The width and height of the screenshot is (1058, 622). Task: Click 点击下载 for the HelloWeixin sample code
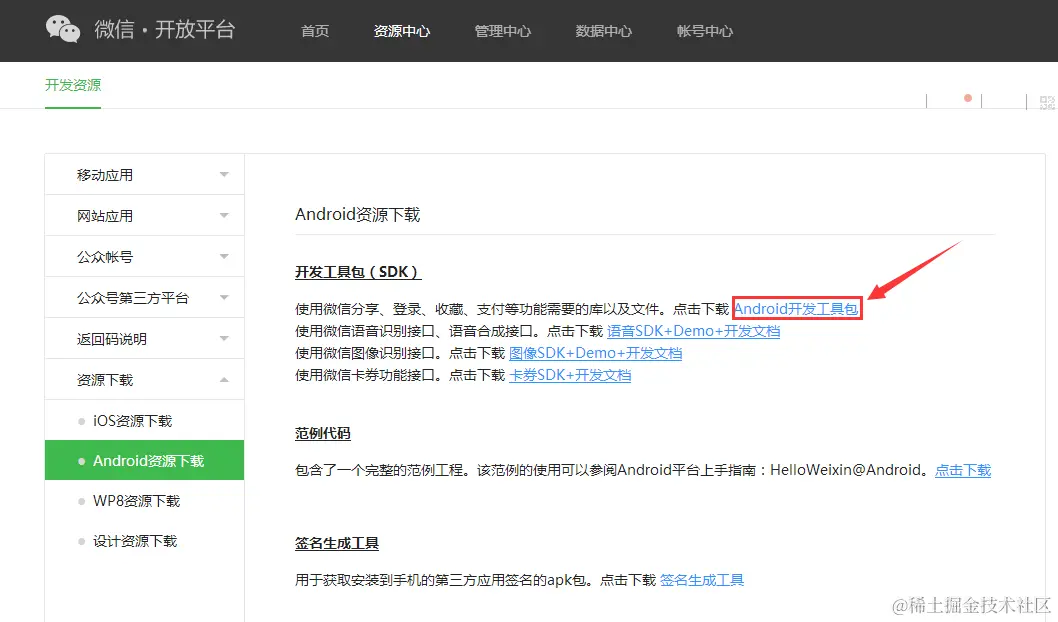coord(963,470)
